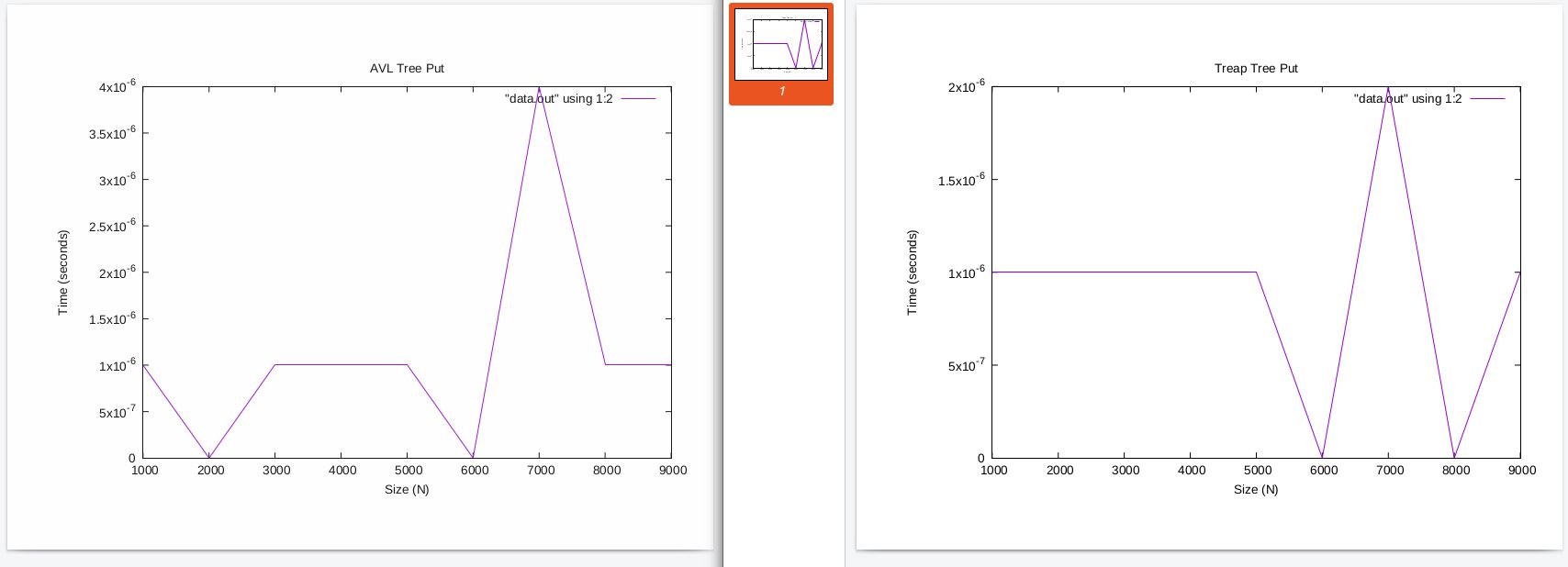Viewport: 1568px width, 567px height.
Task: Click x-axis tick 5000 on AVL plot
Action: 409,471
